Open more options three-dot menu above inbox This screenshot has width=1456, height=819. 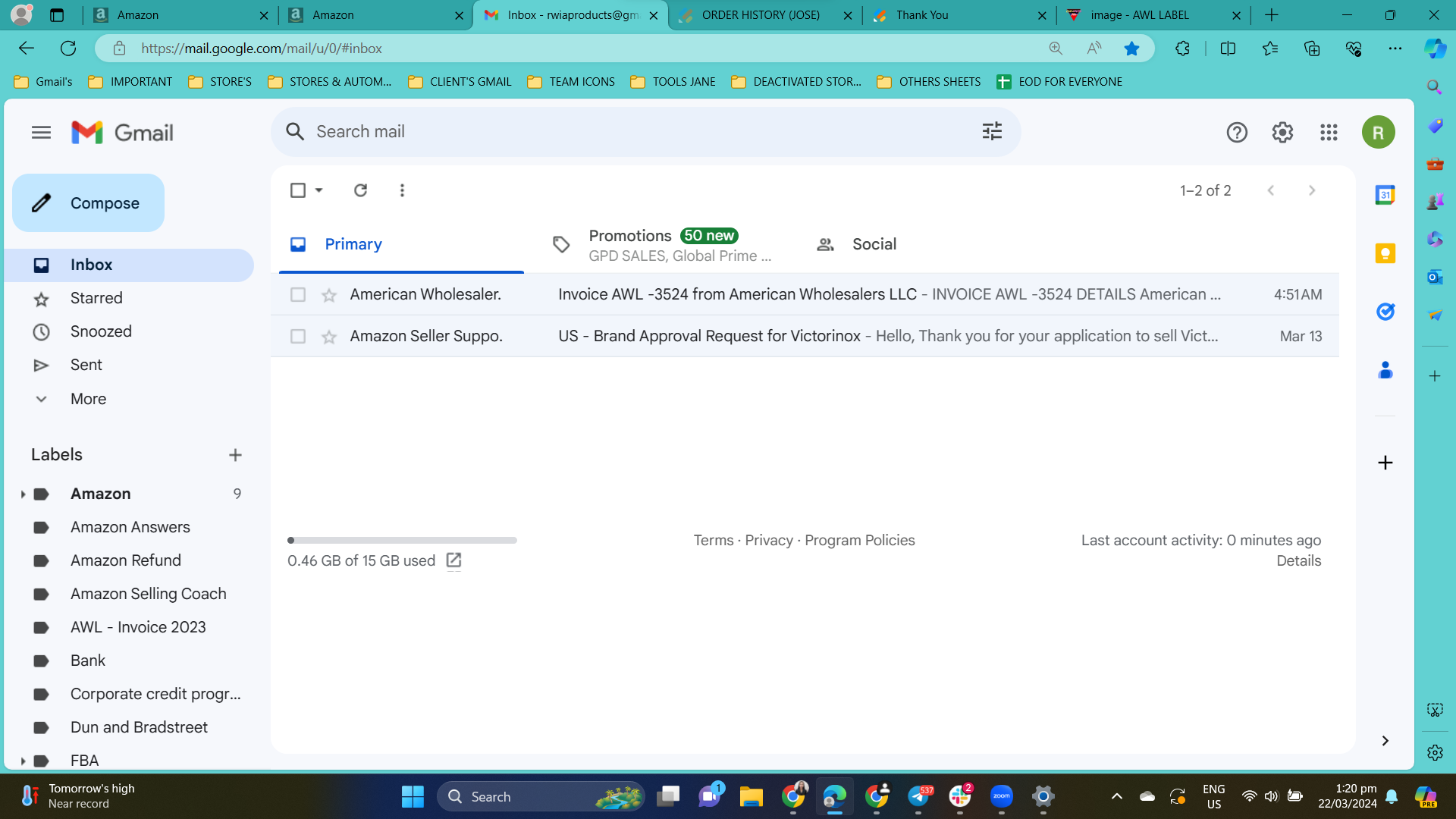402,190
